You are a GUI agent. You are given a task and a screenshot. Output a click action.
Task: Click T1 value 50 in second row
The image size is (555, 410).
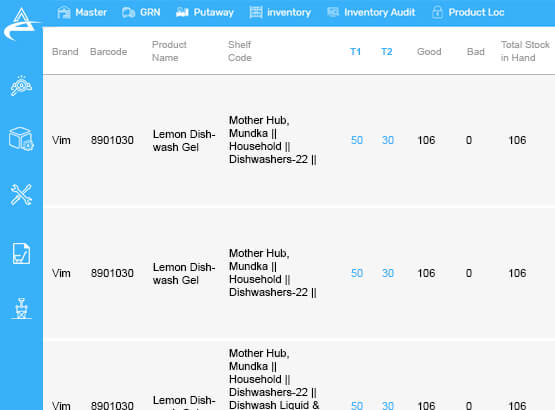coord(357,273)
